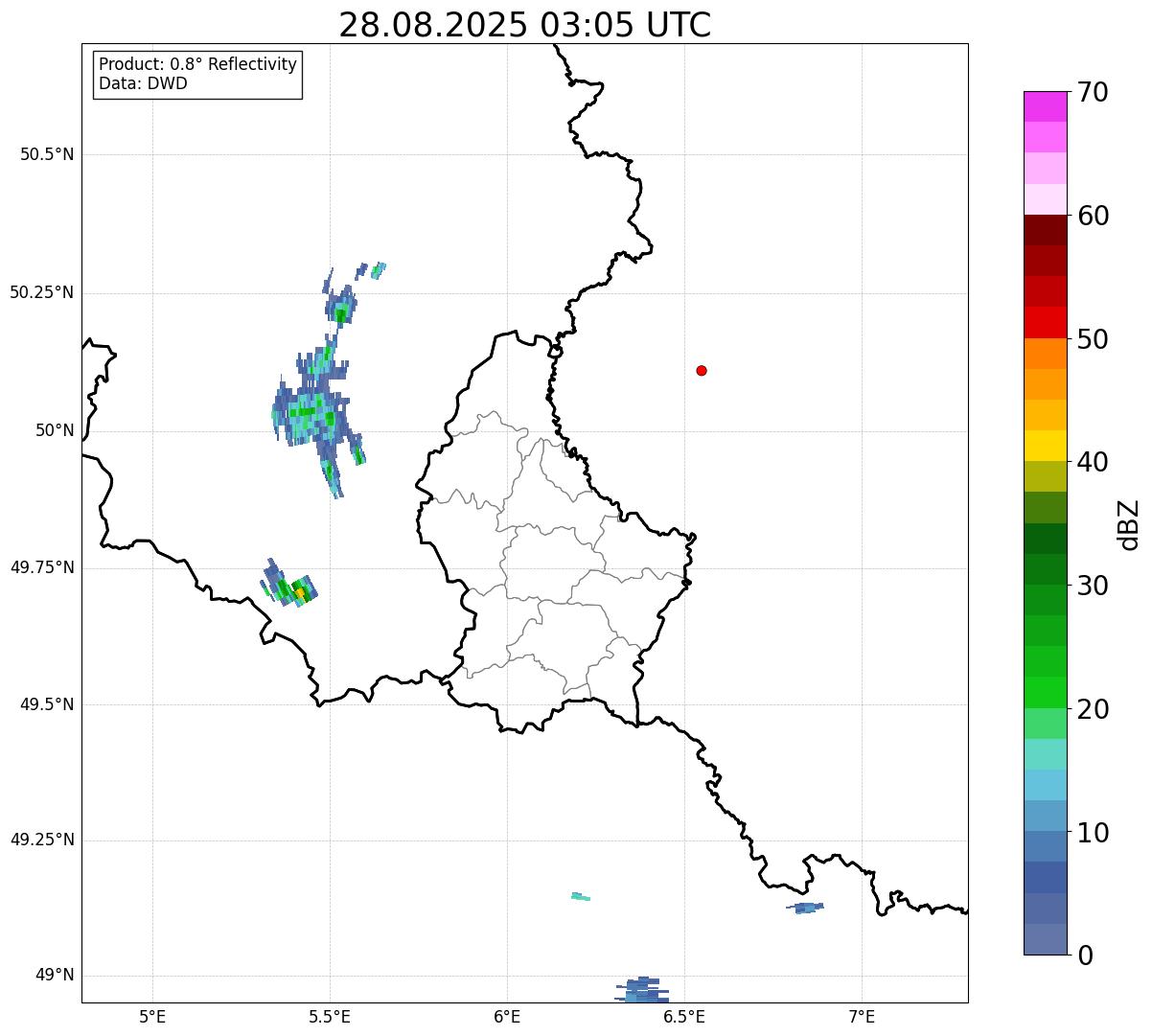Image resolution: width=1152 pixels, height=1036 pixels.
Task: Click the bright green colorbar swatch above 20
Action: [1045, 692]
